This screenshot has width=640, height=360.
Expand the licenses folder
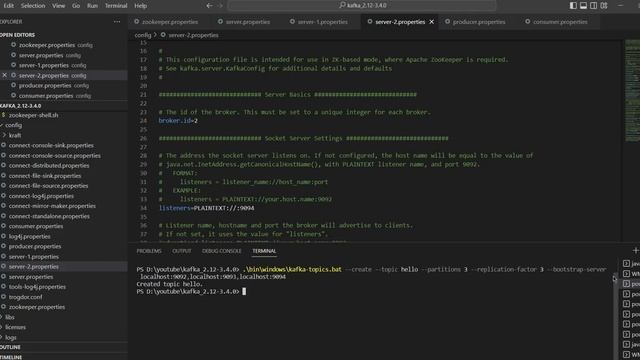[15, 327]
